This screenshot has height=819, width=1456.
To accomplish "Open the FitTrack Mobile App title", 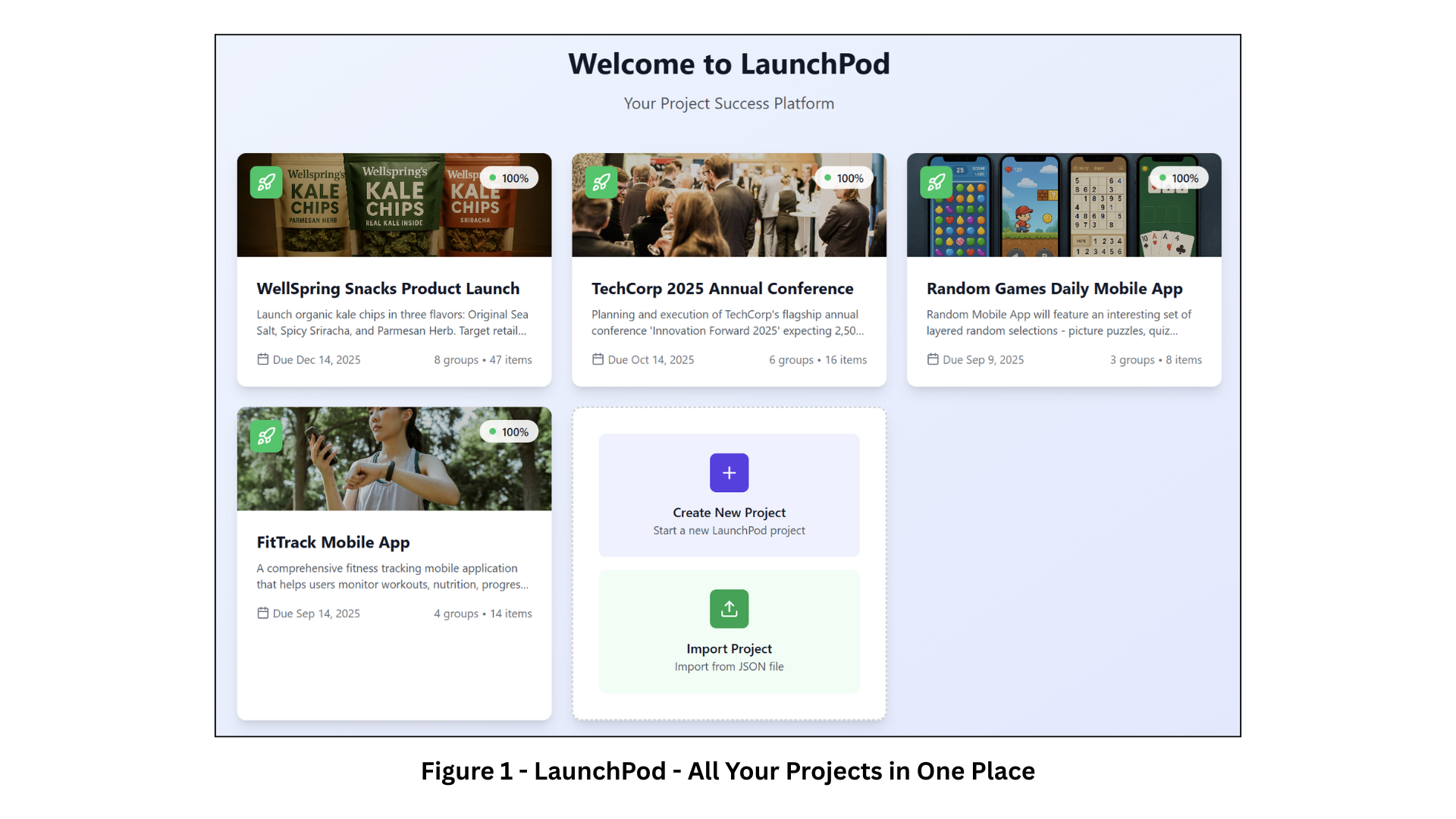I will point(333,542).
